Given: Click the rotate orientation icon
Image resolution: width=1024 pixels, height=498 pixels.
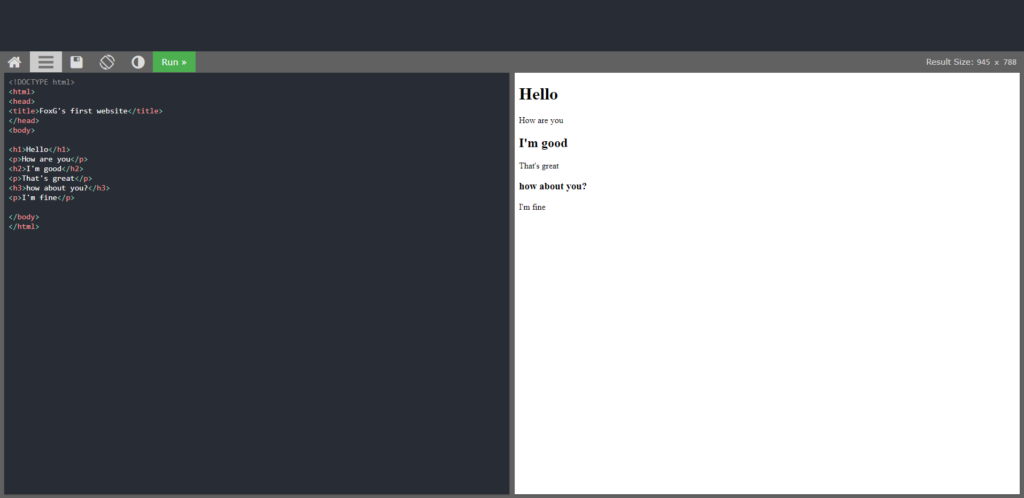Looking at the screenshot, I should (x=107, y=62).
